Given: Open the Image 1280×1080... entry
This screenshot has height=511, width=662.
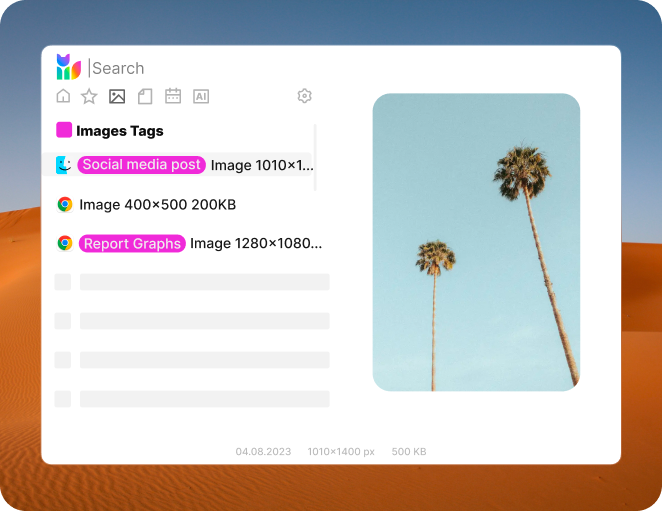Looking at the screenshot, I should click(x=256, y=244).
